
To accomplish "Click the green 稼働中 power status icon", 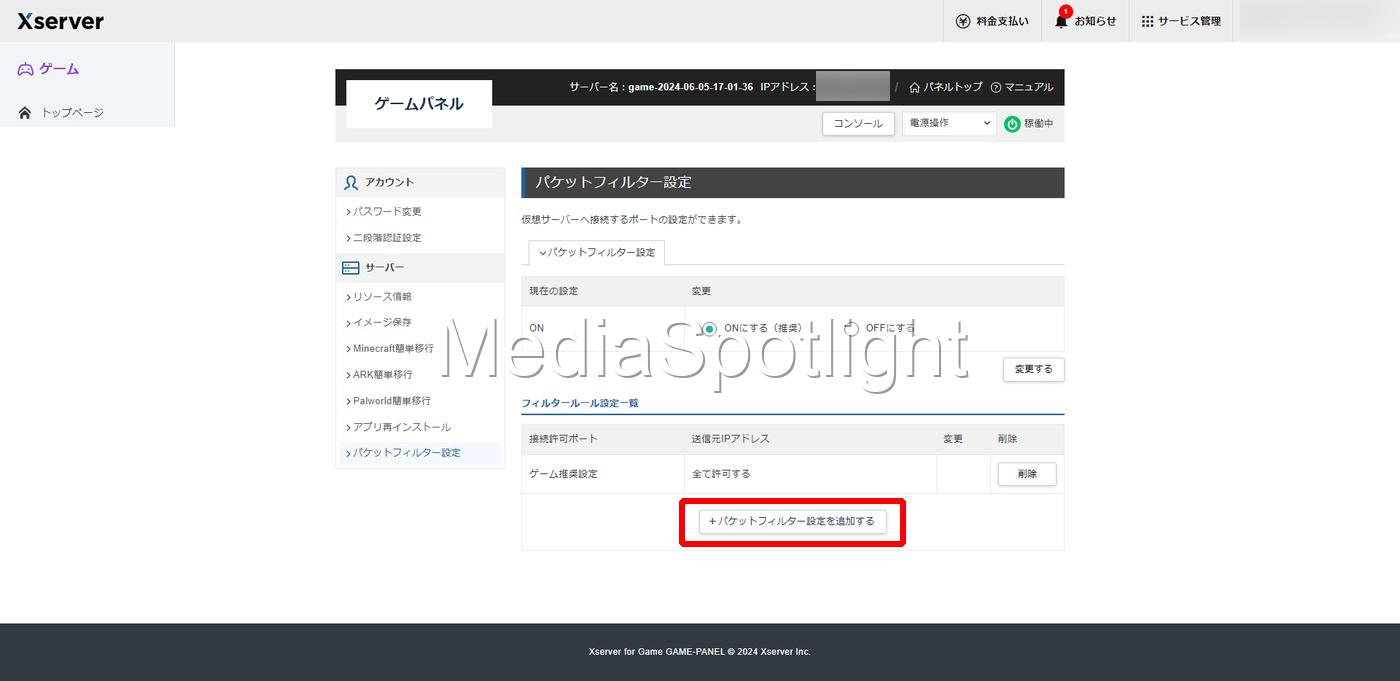I will coord(1009,123).
